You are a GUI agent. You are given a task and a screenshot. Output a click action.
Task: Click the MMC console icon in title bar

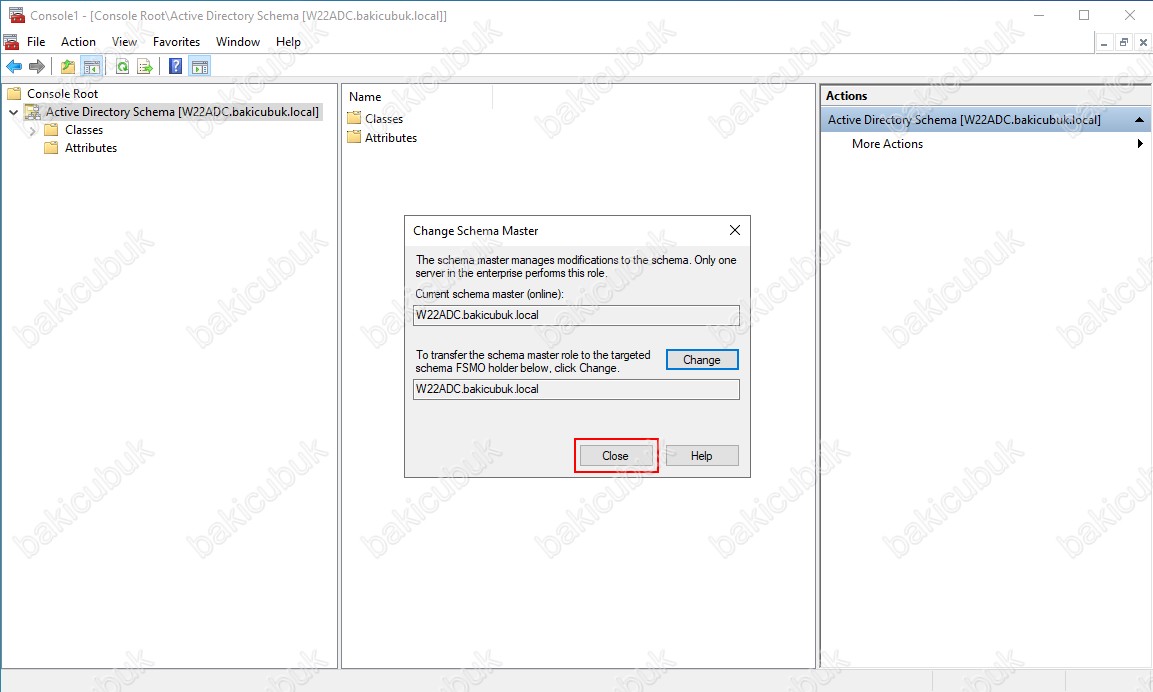coord(16,15)
